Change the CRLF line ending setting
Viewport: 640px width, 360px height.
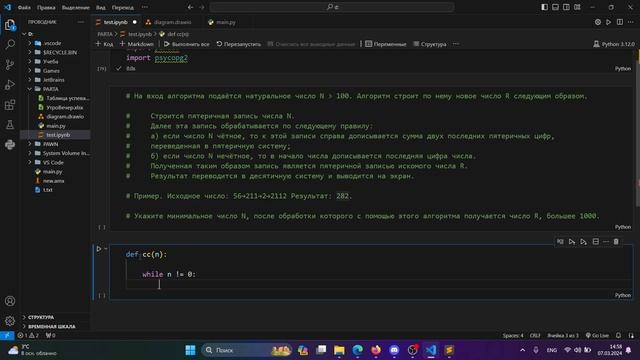click(x=535, y=336)
